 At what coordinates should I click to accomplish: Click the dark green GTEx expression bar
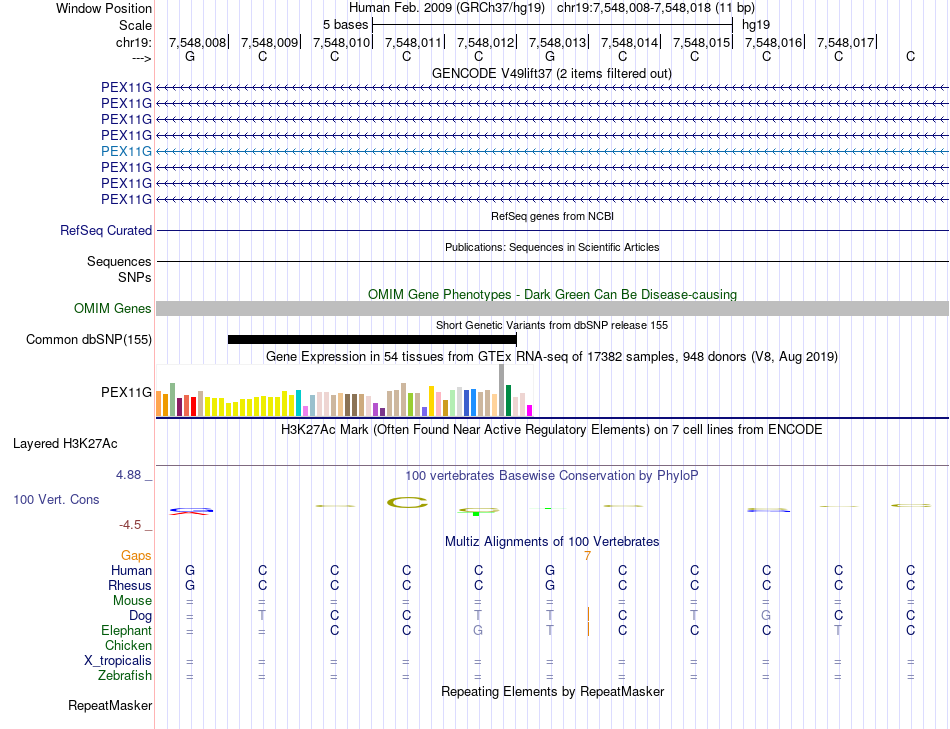(x=508, y=401)
